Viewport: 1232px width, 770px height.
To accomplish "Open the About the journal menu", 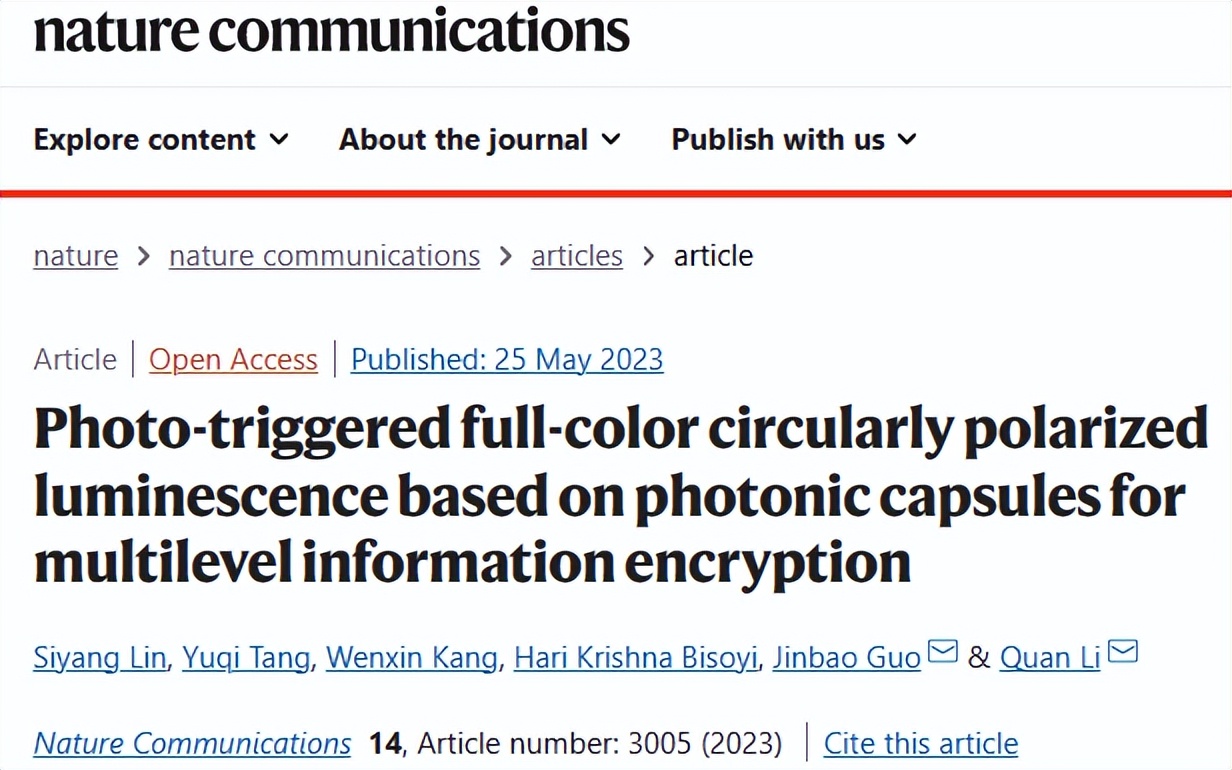I will pyautogui.click(x=463, y=139).
